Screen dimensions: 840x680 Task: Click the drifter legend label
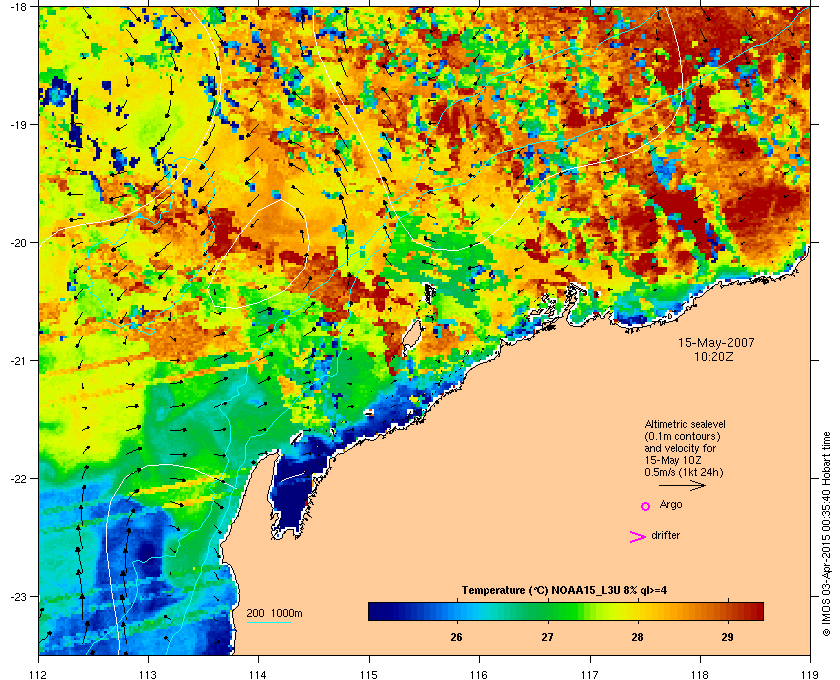[x=665, y=535]
